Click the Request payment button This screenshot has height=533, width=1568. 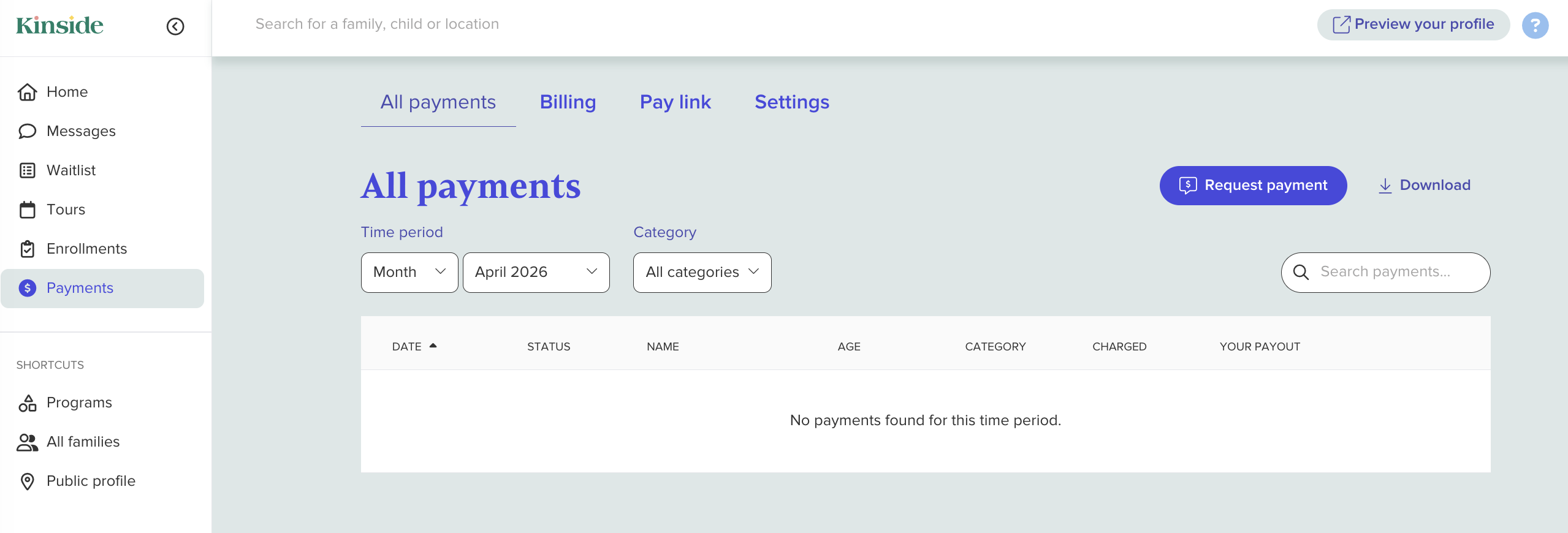(1253, 186)
